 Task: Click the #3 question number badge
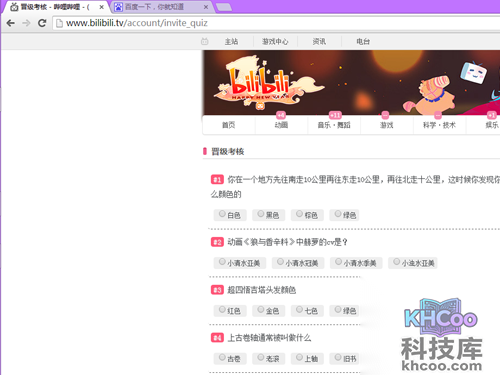tap(217, 290)
